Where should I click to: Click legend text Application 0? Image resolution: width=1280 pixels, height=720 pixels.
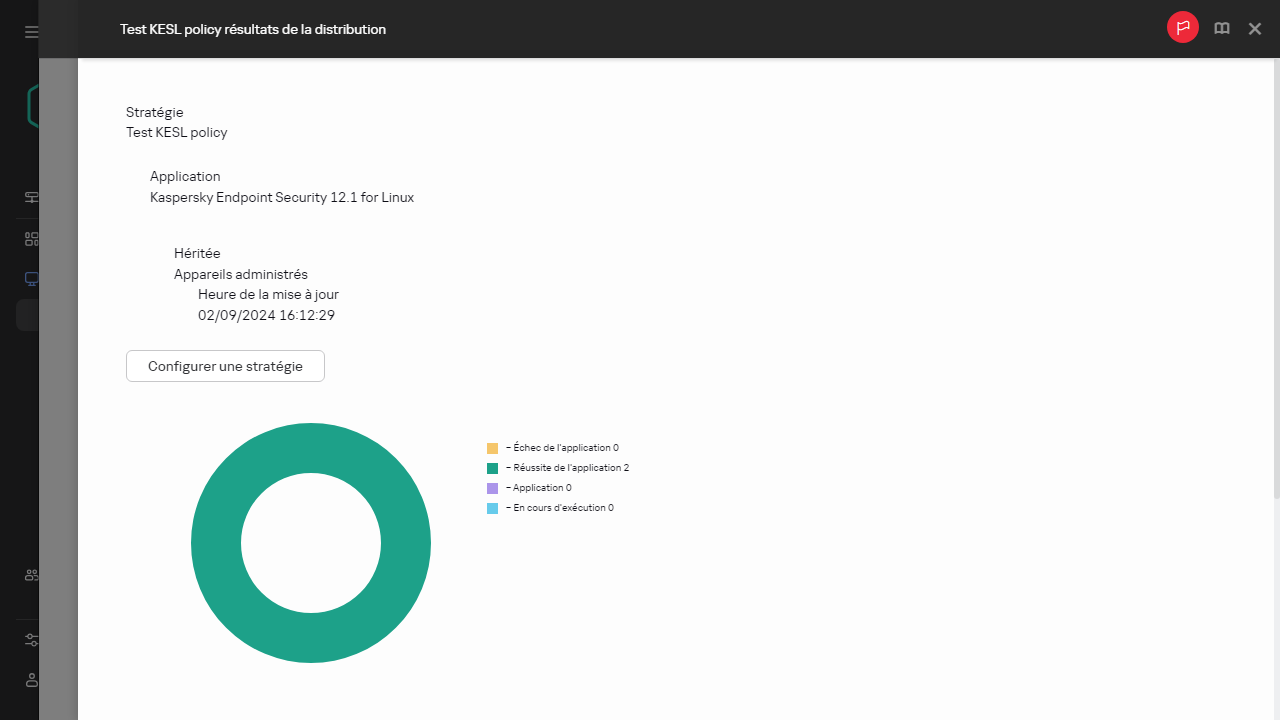coord(539,488)
